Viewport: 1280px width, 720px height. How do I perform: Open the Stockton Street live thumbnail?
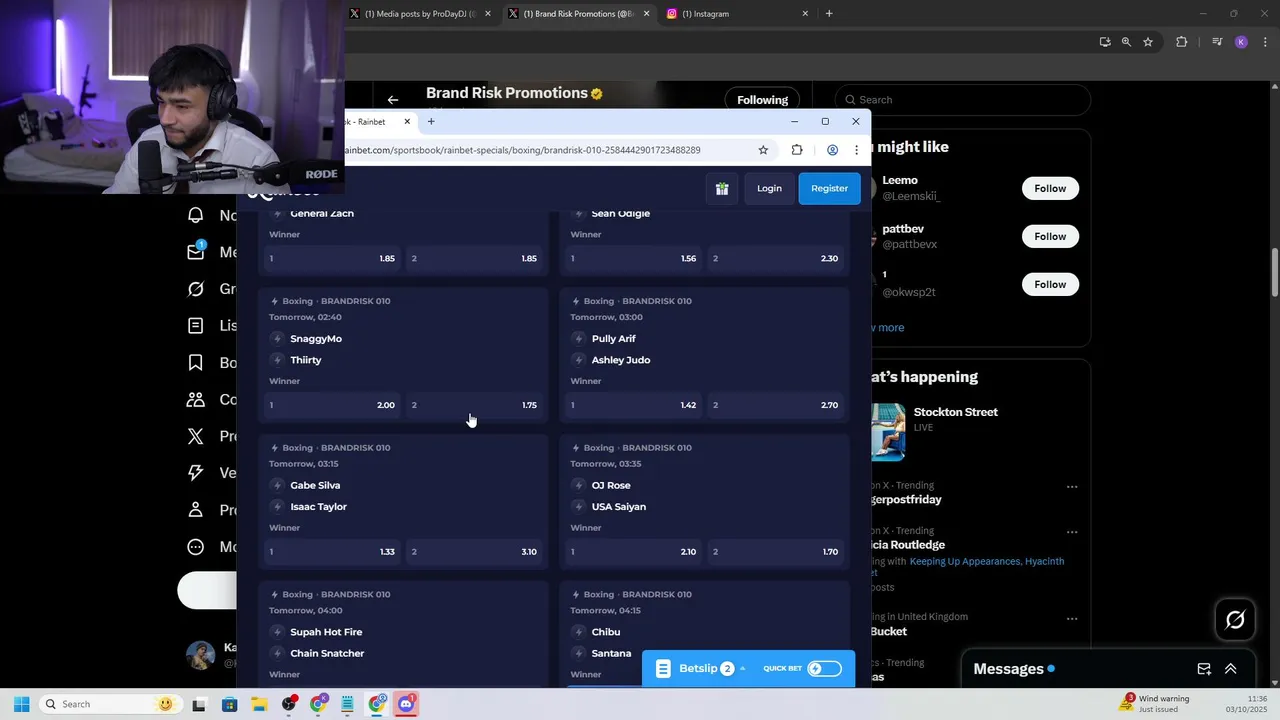pyautogui.click(x=888, y=432)
